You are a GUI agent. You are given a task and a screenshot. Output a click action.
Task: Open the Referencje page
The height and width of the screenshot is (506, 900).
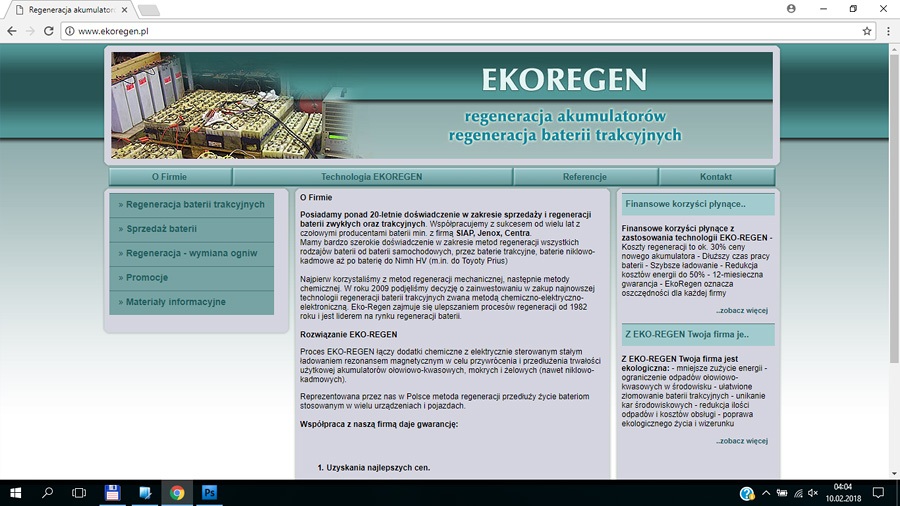584,177
